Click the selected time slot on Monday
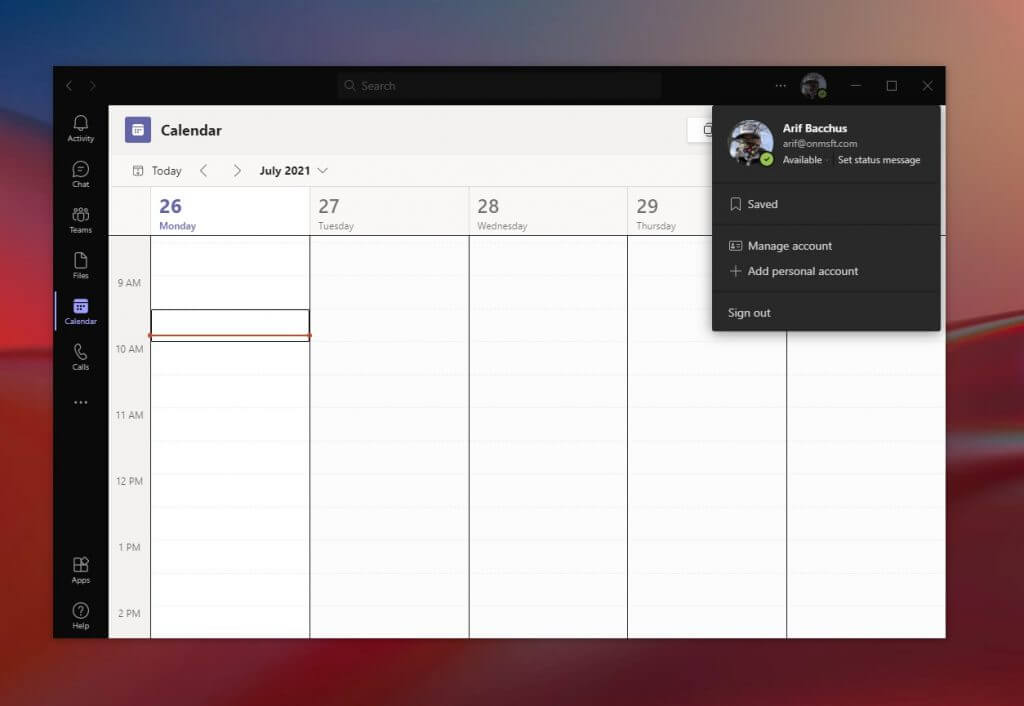Viewport: 1024px width, 706px height. 230,325
